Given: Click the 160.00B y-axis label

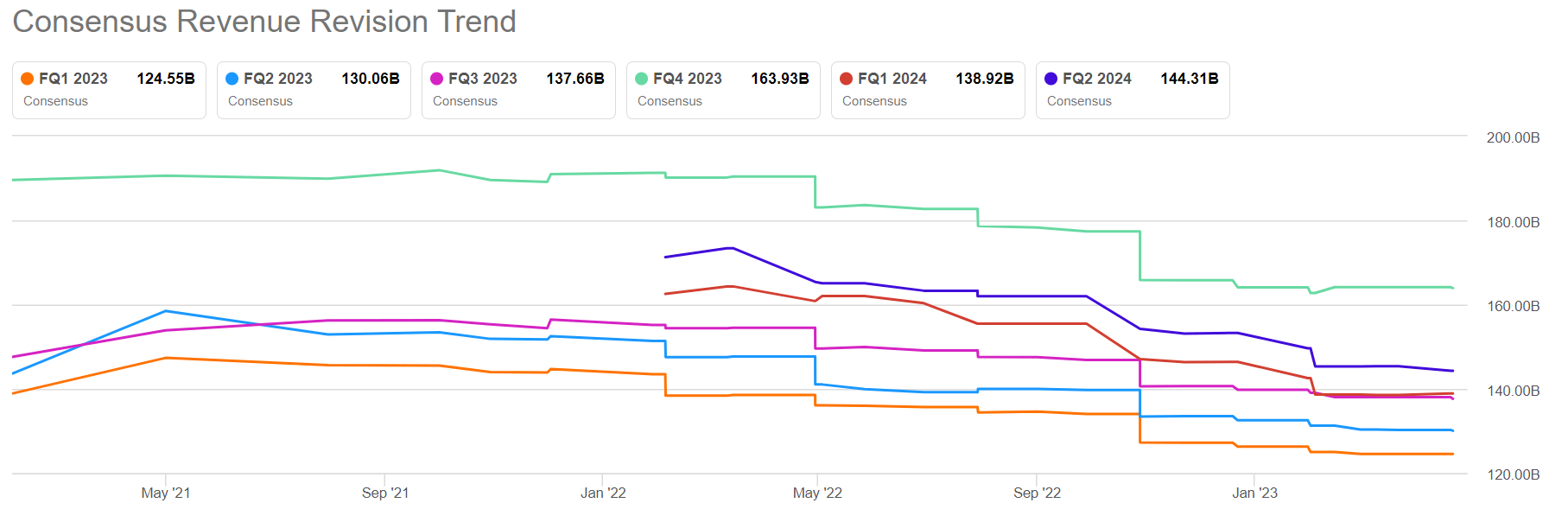Looking at the screenshot, I should [1513, 306].
